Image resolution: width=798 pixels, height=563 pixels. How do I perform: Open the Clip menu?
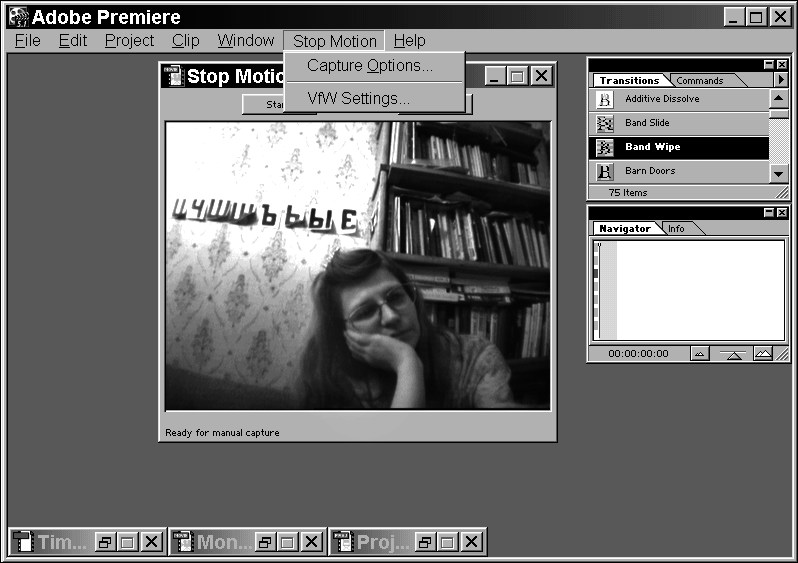[x=186, y=40]
